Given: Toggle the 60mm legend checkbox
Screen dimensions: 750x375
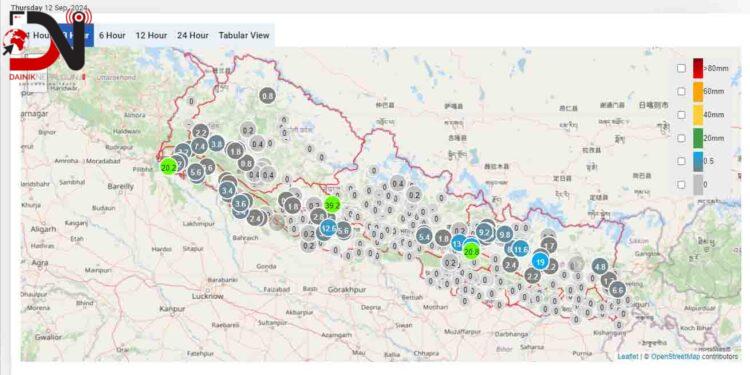Looking at the screenshot, I should point(681,91).
